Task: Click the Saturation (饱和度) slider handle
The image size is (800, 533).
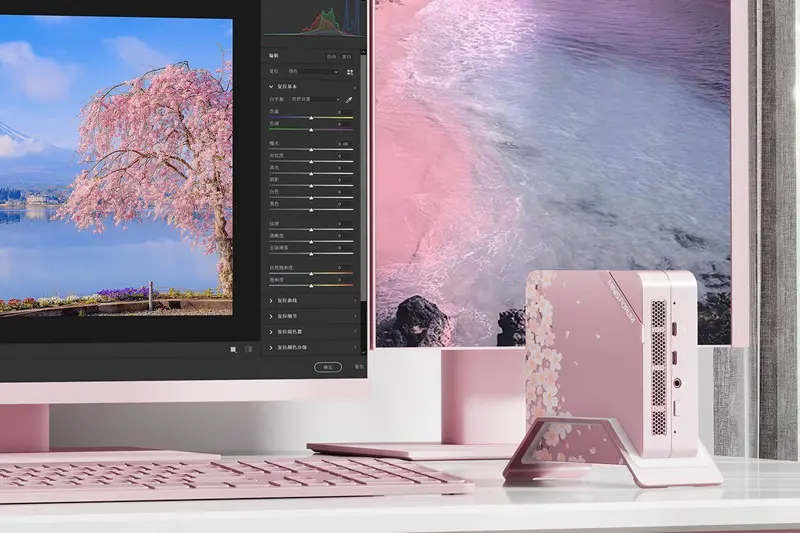Action: (x=311, y=286)
